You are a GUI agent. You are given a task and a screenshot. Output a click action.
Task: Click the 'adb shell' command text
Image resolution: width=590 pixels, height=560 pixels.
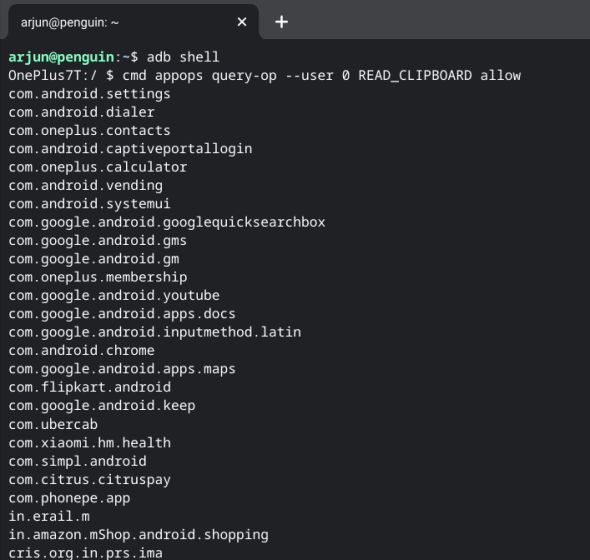(x=183, y=57)
